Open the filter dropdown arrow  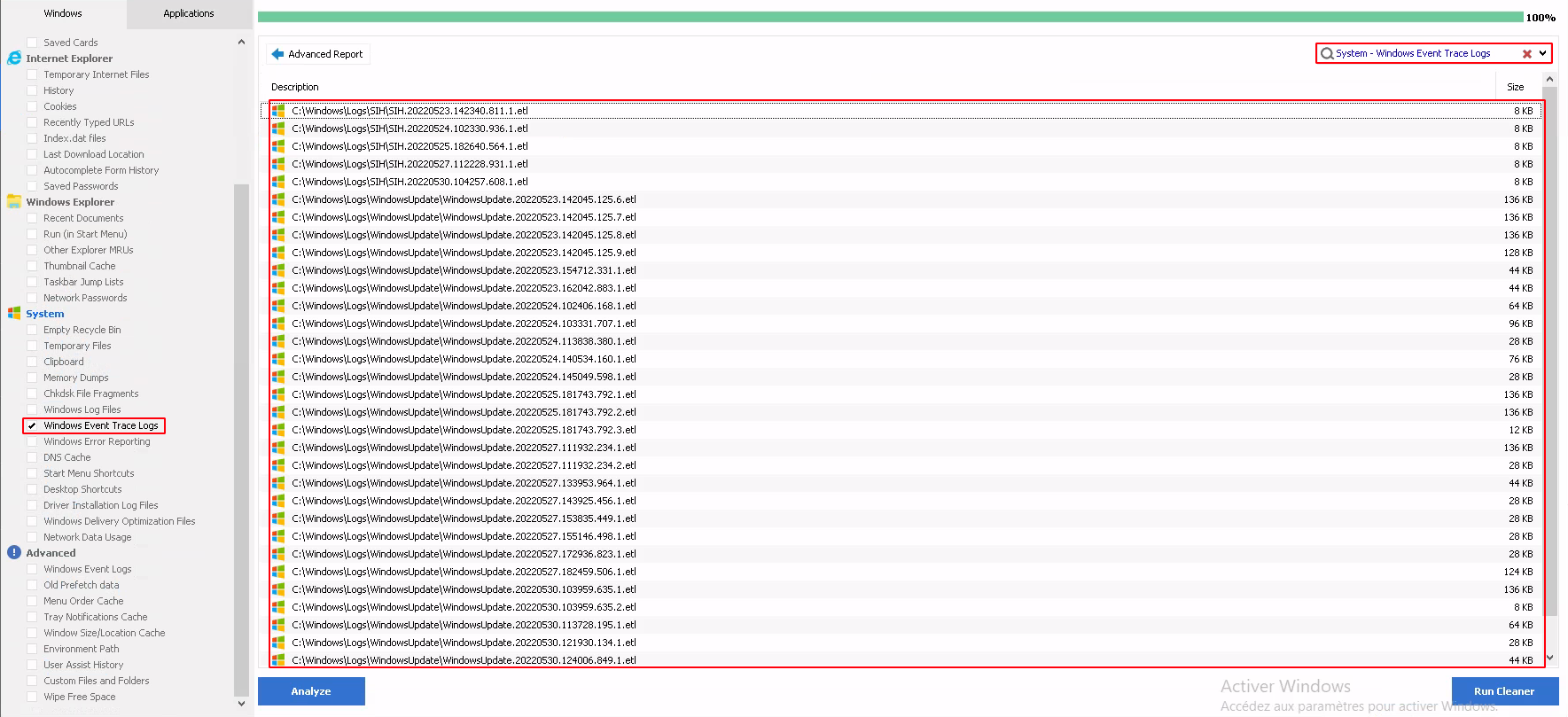(1542, 53)
